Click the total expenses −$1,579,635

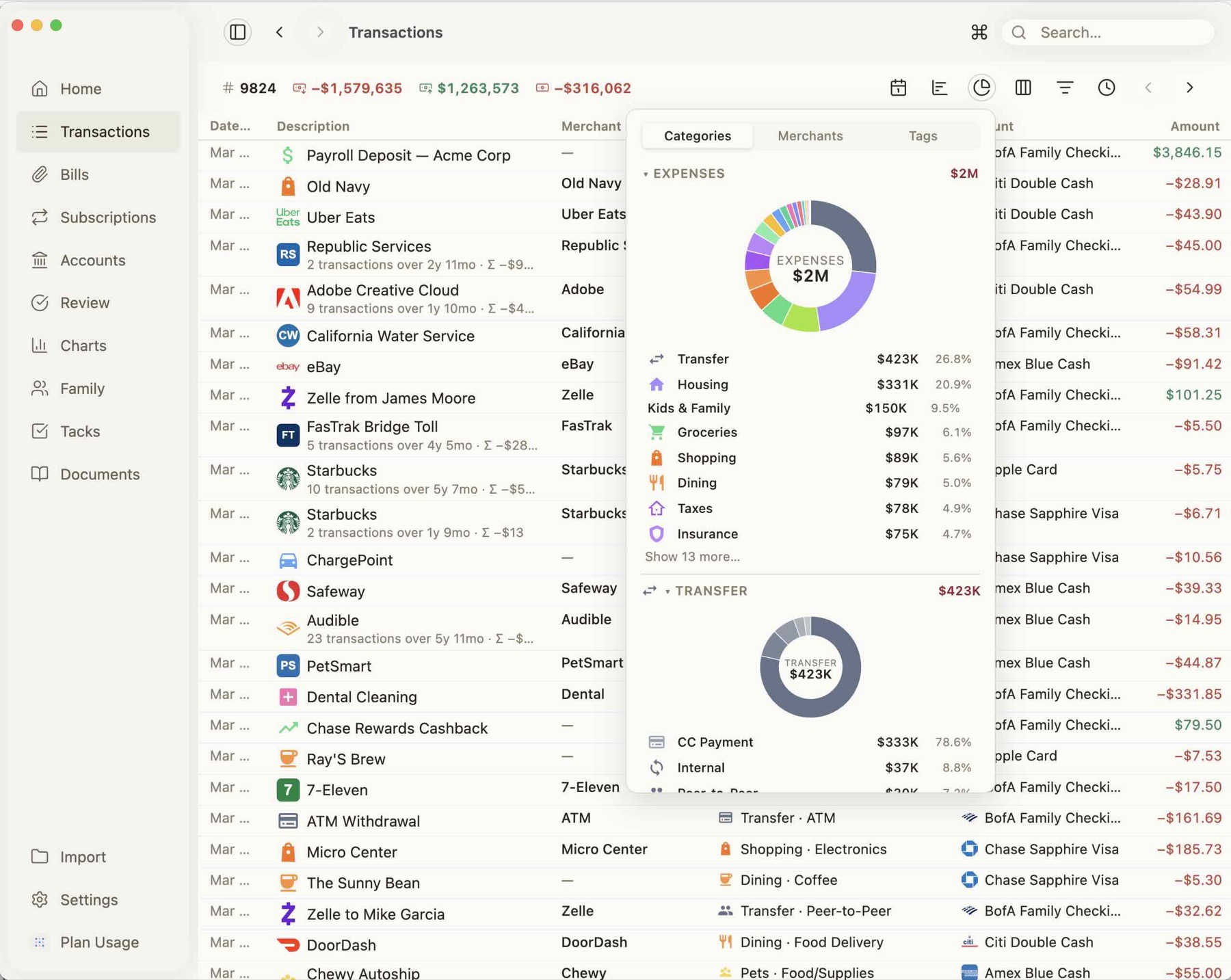tap(347, 88)
